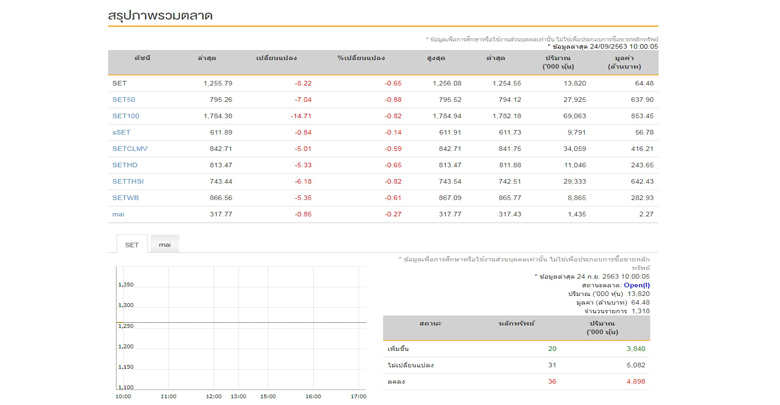Click the Open(I) market status link
Viewport: 780px width, 405px height.
pyautogui.click(x=636, y=285)
